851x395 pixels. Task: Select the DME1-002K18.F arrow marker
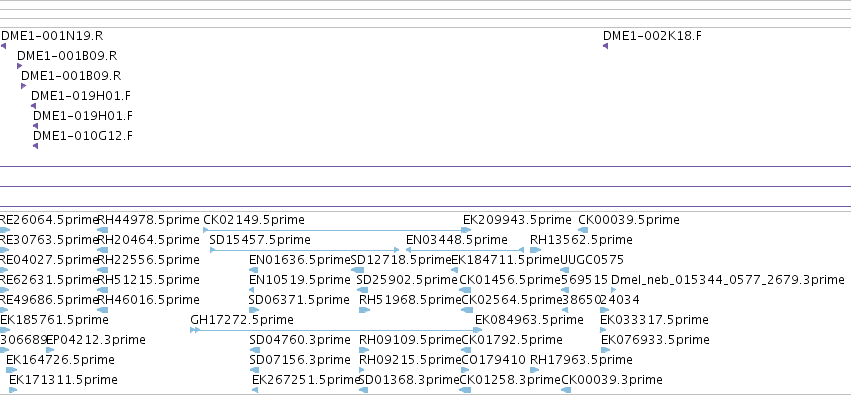(605, 46)
